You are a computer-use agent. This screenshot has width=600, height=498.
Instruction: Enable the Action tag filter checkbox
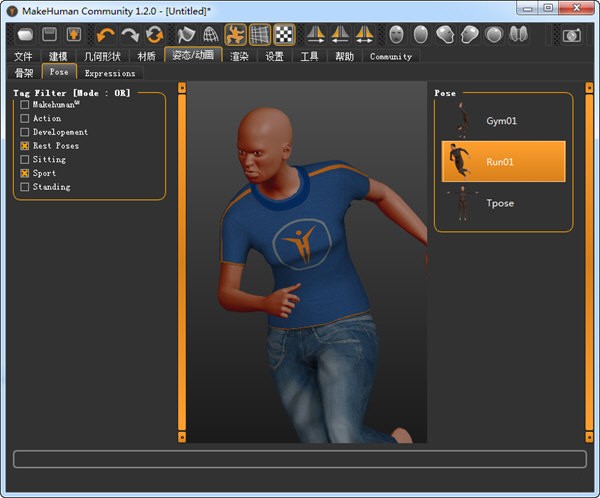[x=25, y=118]
